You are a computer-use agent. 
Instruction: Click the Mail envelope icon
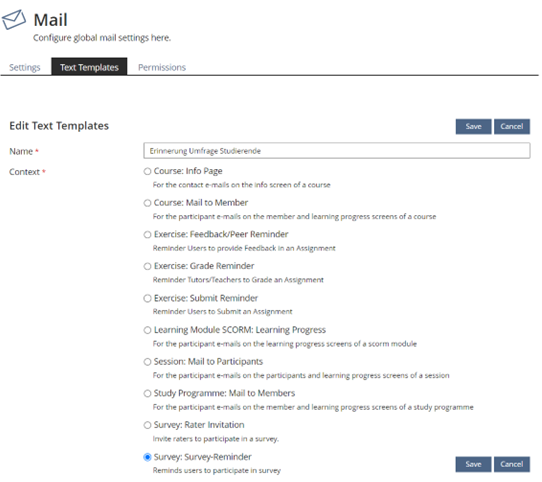tap(14, 19)
